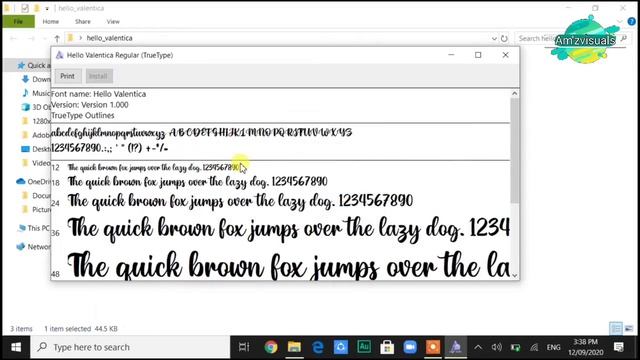Maximize the Hello Valentica font window
This screenshot has width=640, height=360.
coord(478,55)
